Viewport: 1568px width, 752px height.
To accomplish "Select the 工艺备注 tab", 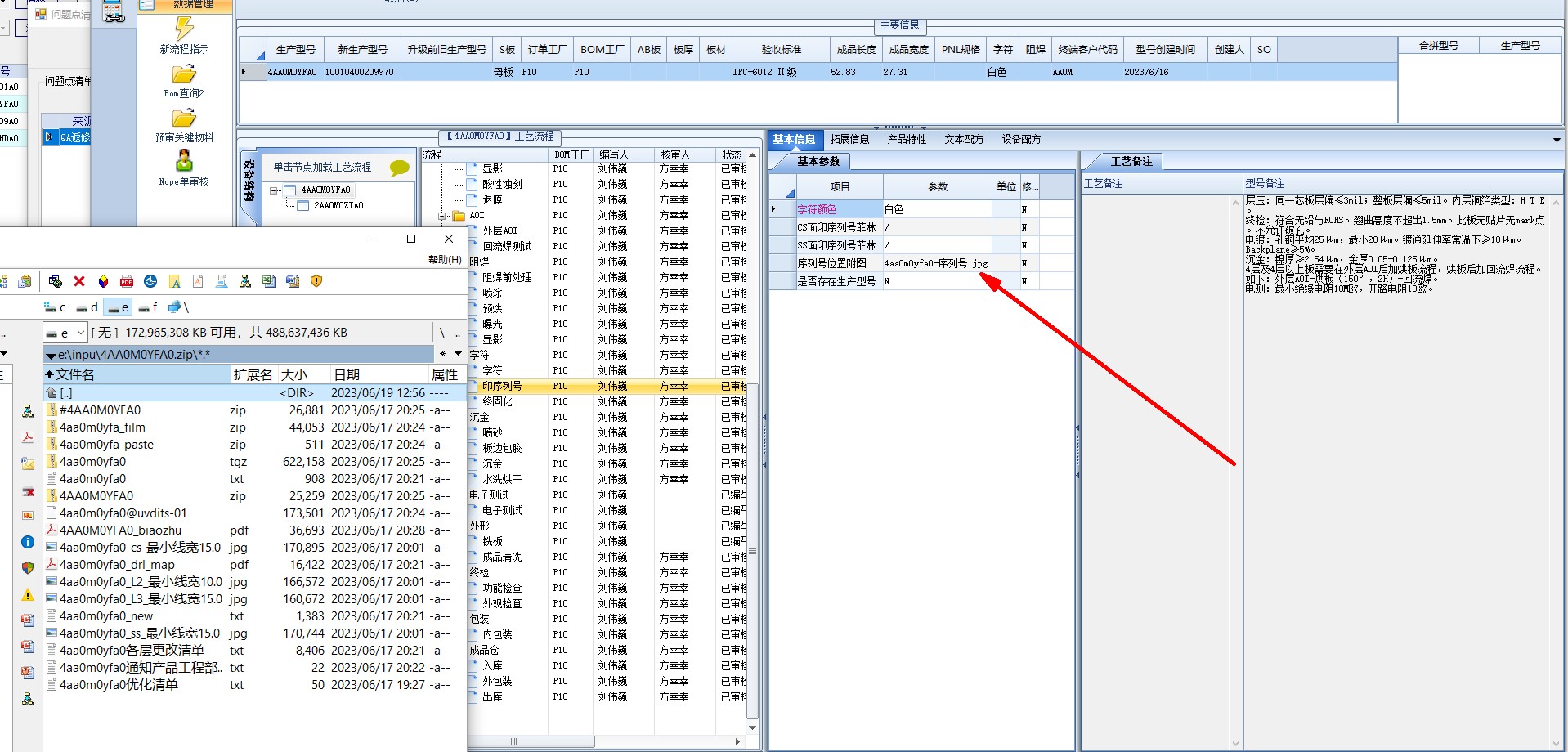I will (x=1131, y=161).
